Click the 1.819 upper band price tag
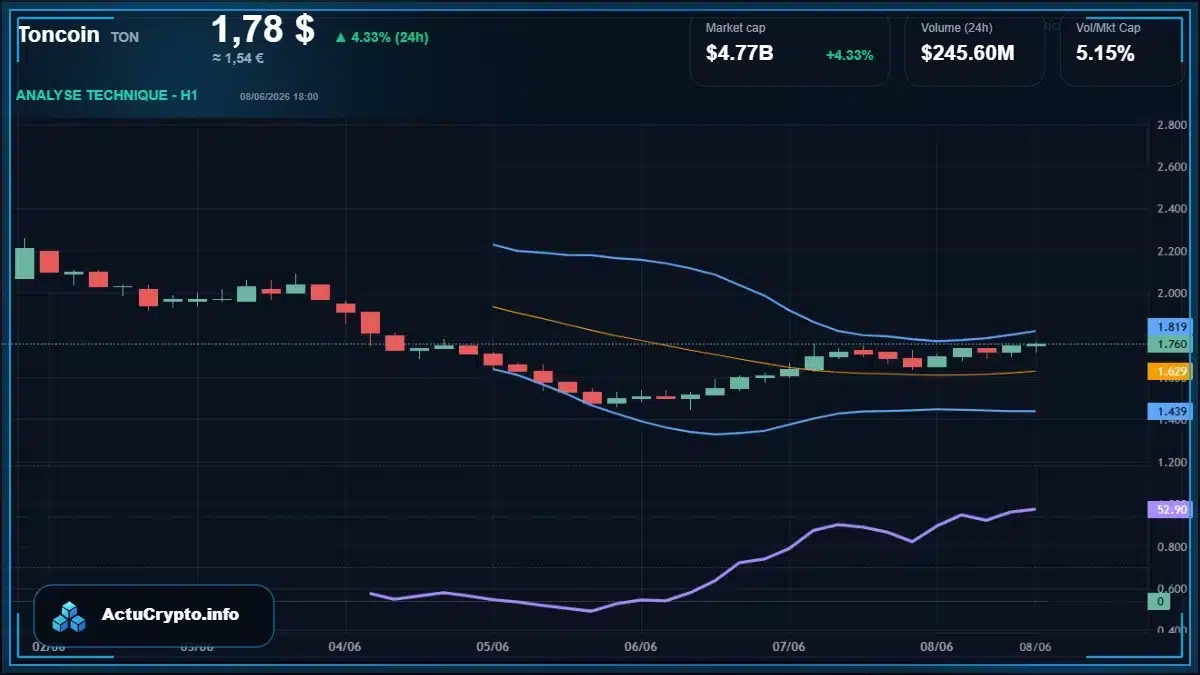The height and width of the screenshot is (675, 1200). click(1172, 327)
